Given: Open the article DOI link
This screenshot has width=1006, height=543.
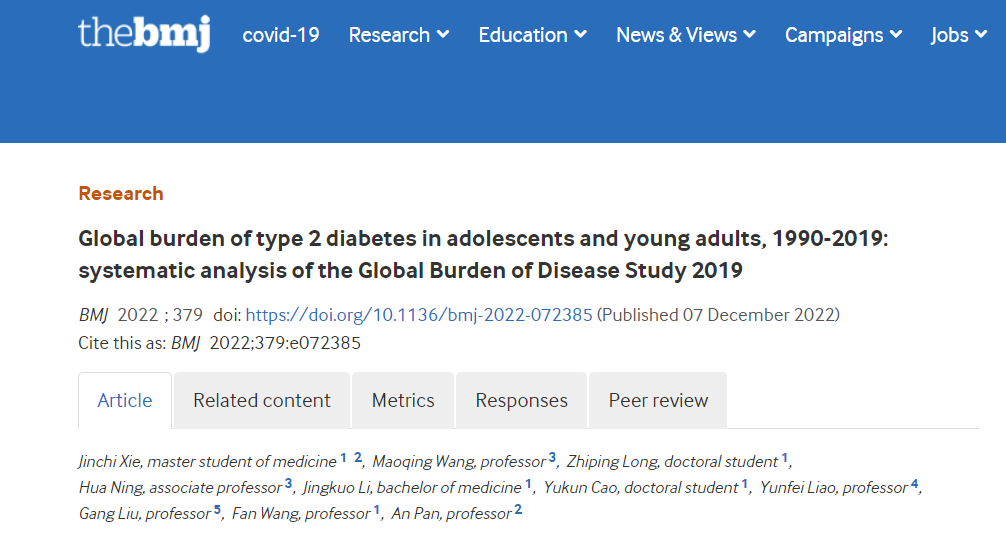Looking at the screenshot, I should pos(419,315).
